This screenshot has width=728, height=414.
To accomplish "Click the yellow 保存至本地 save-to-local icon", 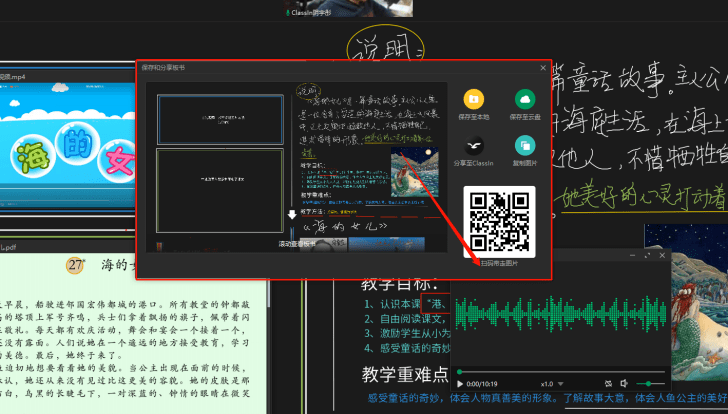I will tap(474, 99).
